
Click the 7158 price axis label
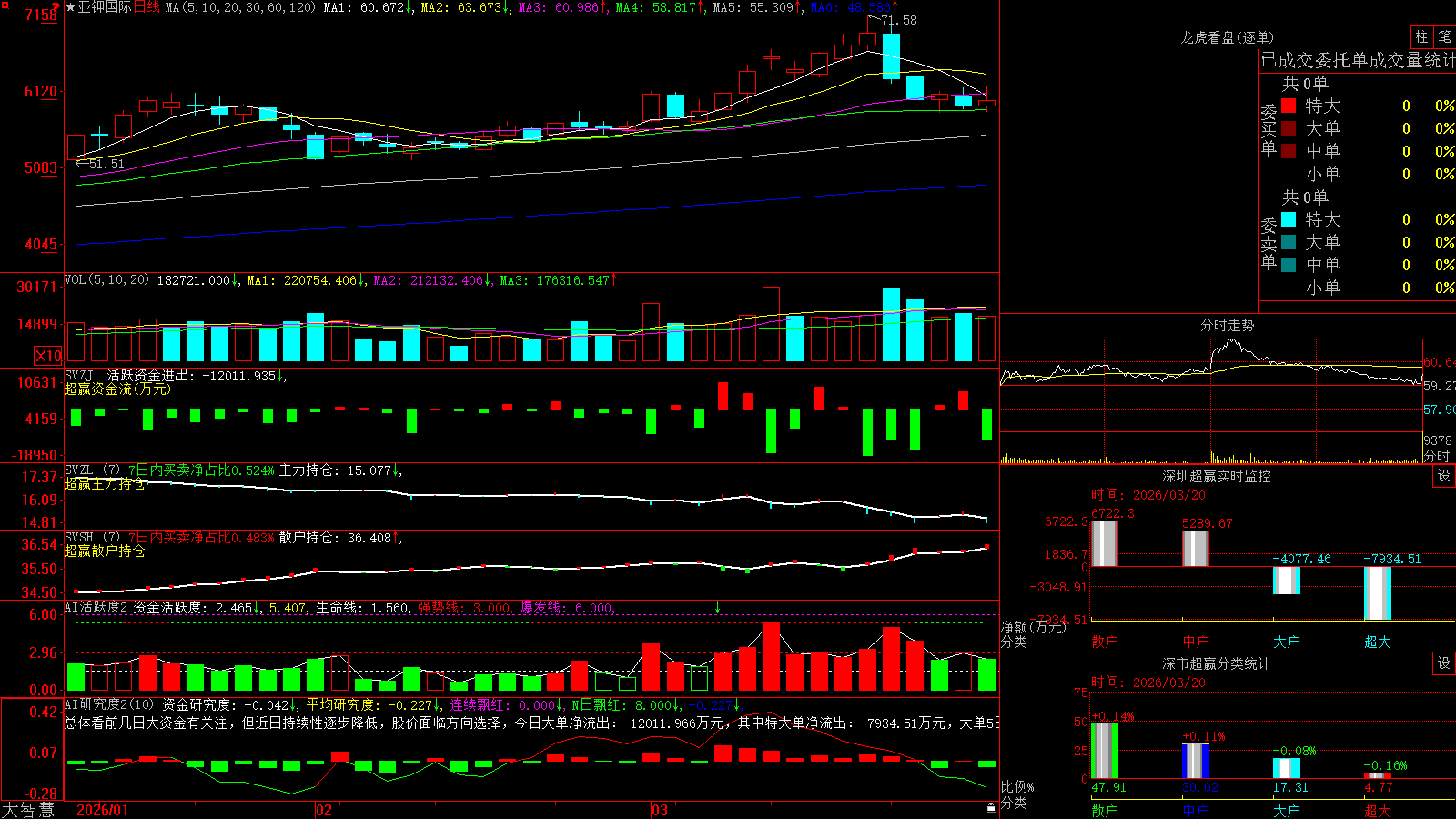(41, 15)
